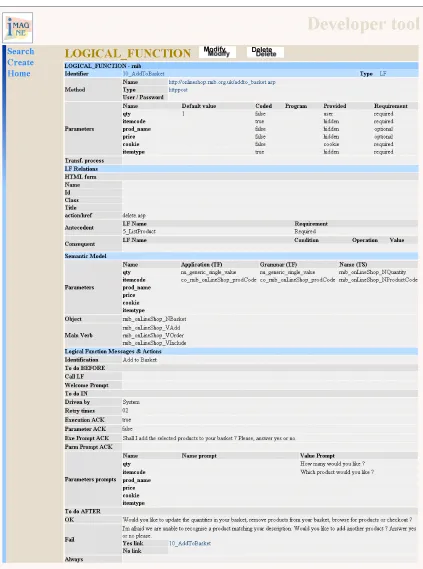Go to Home via sidebar link
Viewport: 423px width, 569px height.
tap(19, 73)
